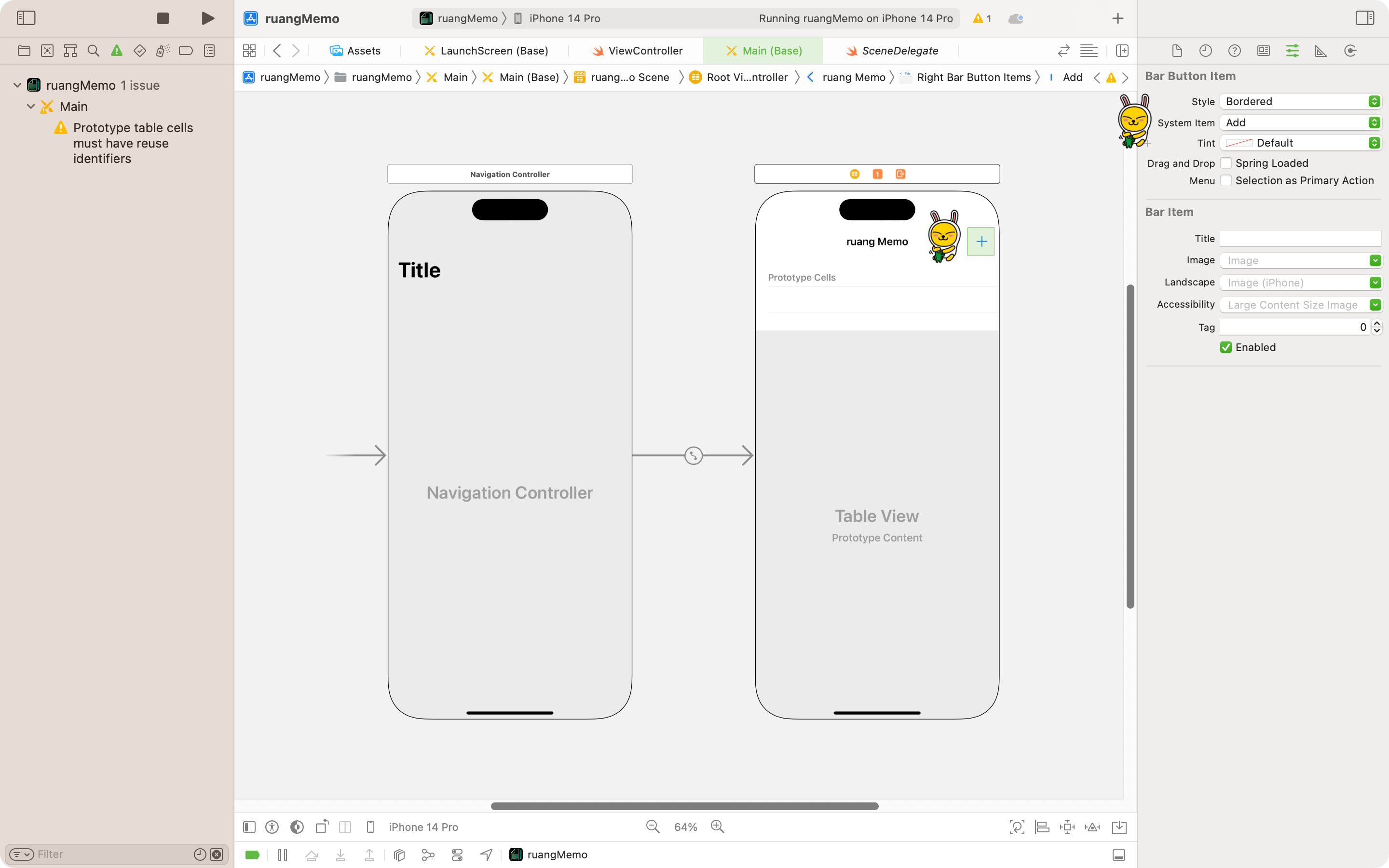Open the Accessibility large content image dropdown

pos(1375,305)
